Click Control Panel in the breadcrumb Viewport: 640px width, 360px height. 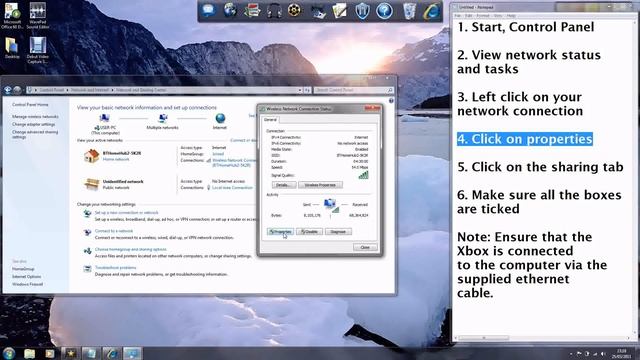coord(52,90)
